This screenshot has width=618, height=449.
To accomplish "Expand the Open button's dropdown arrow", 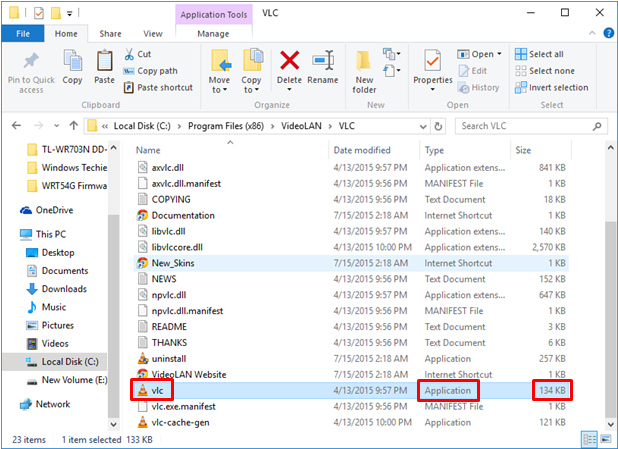I will [x=499, y=54].
